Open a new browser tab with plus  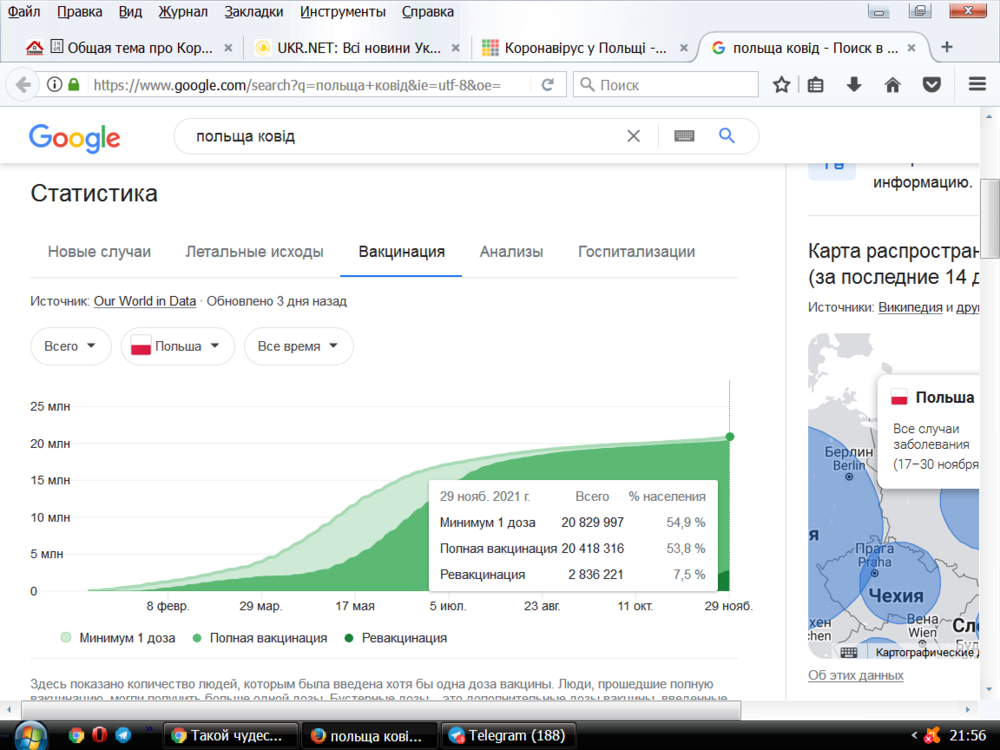coord(947,47)
